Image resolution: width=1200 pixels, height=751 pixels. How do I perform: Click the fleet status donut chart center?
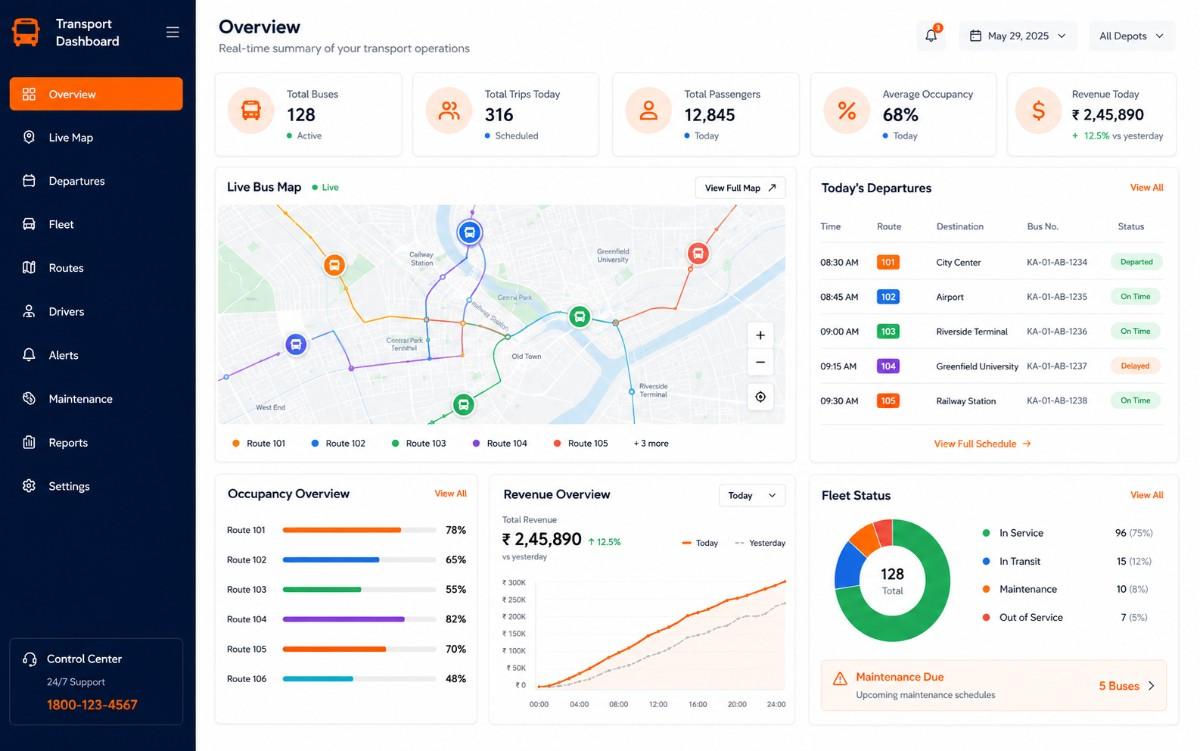(892, 580)
